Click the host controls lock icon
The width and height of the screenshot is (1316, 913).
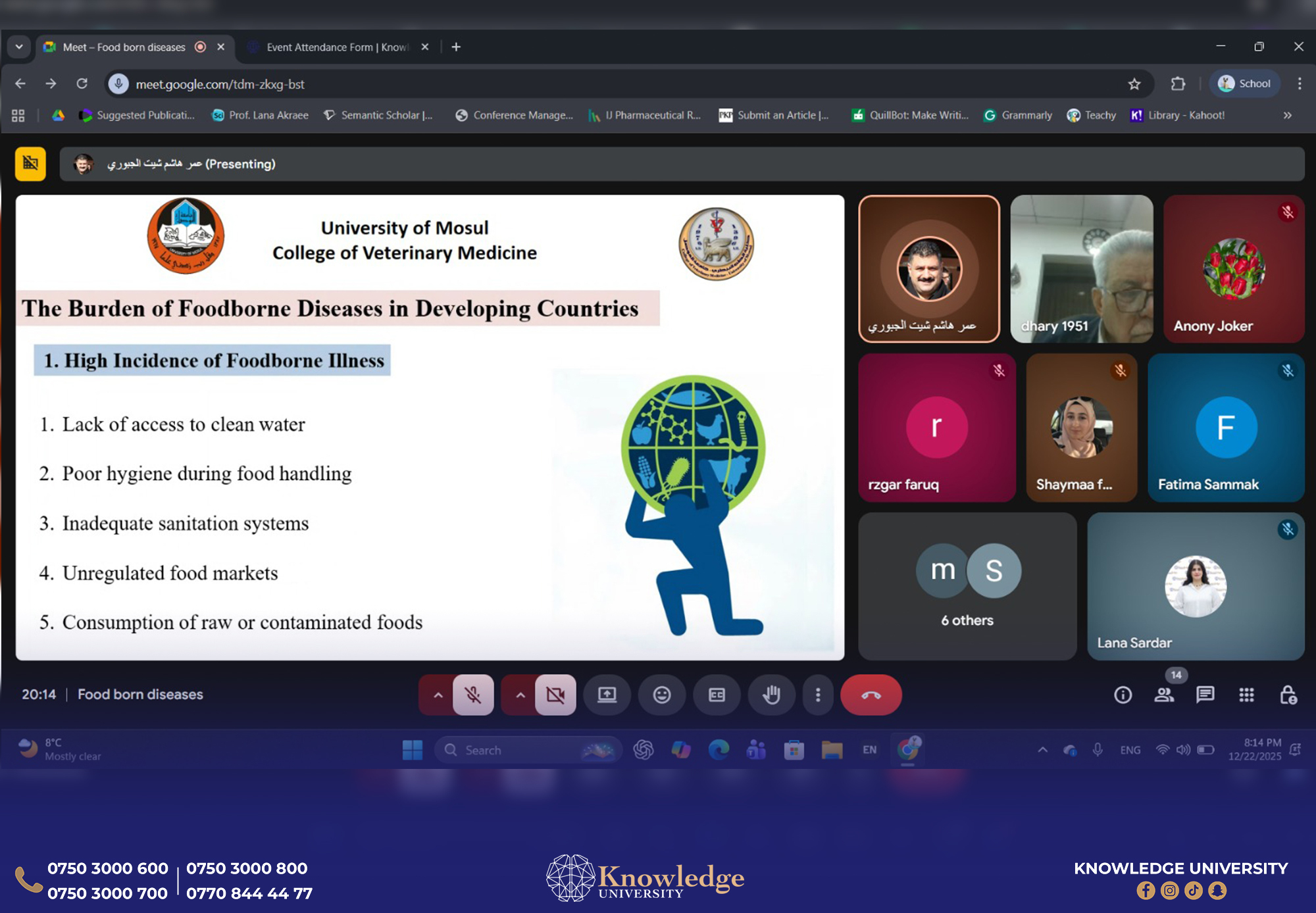pos(1288,695)
